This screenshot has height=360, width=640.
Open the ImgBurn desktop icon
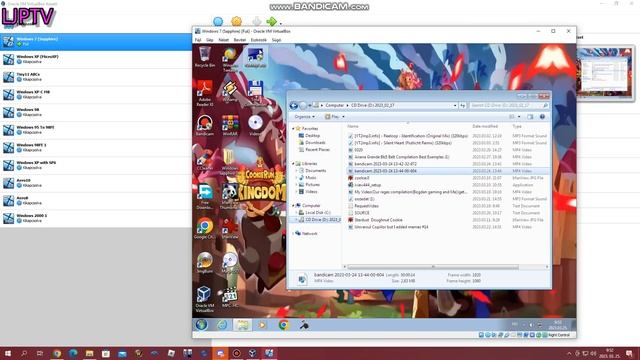point(204,263)
